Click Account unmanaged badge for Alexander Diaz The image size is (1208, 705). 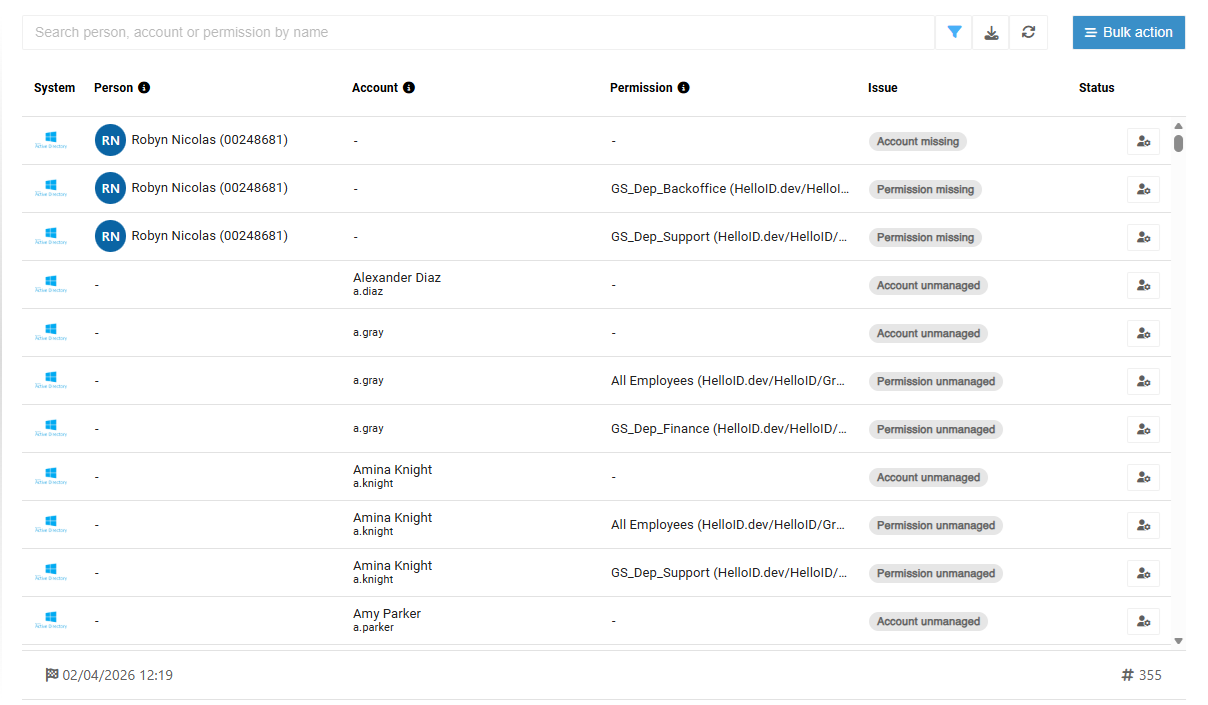pos(928,285)
